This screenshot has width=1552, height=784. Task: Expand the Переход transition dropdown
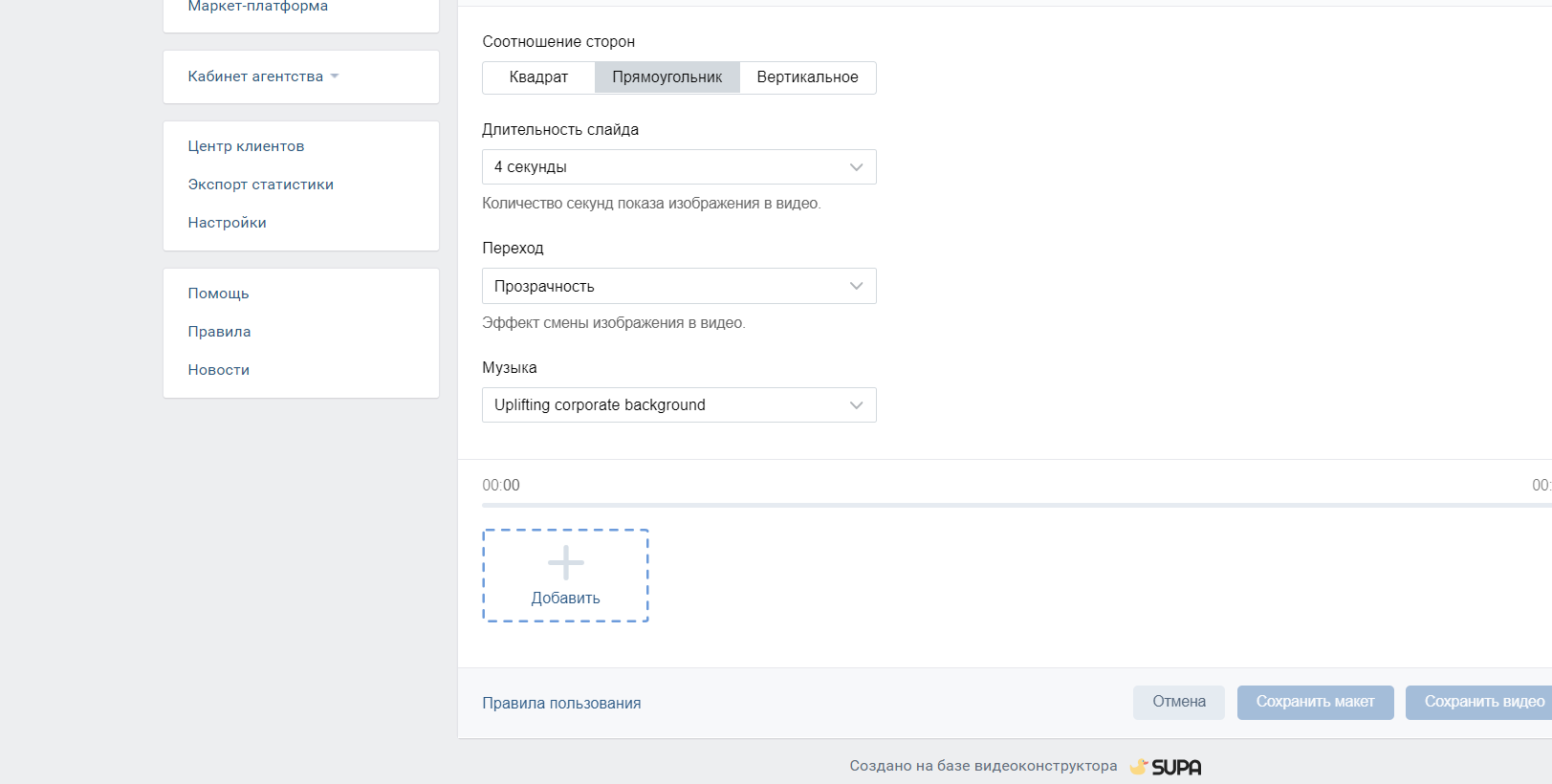point(678,286)
